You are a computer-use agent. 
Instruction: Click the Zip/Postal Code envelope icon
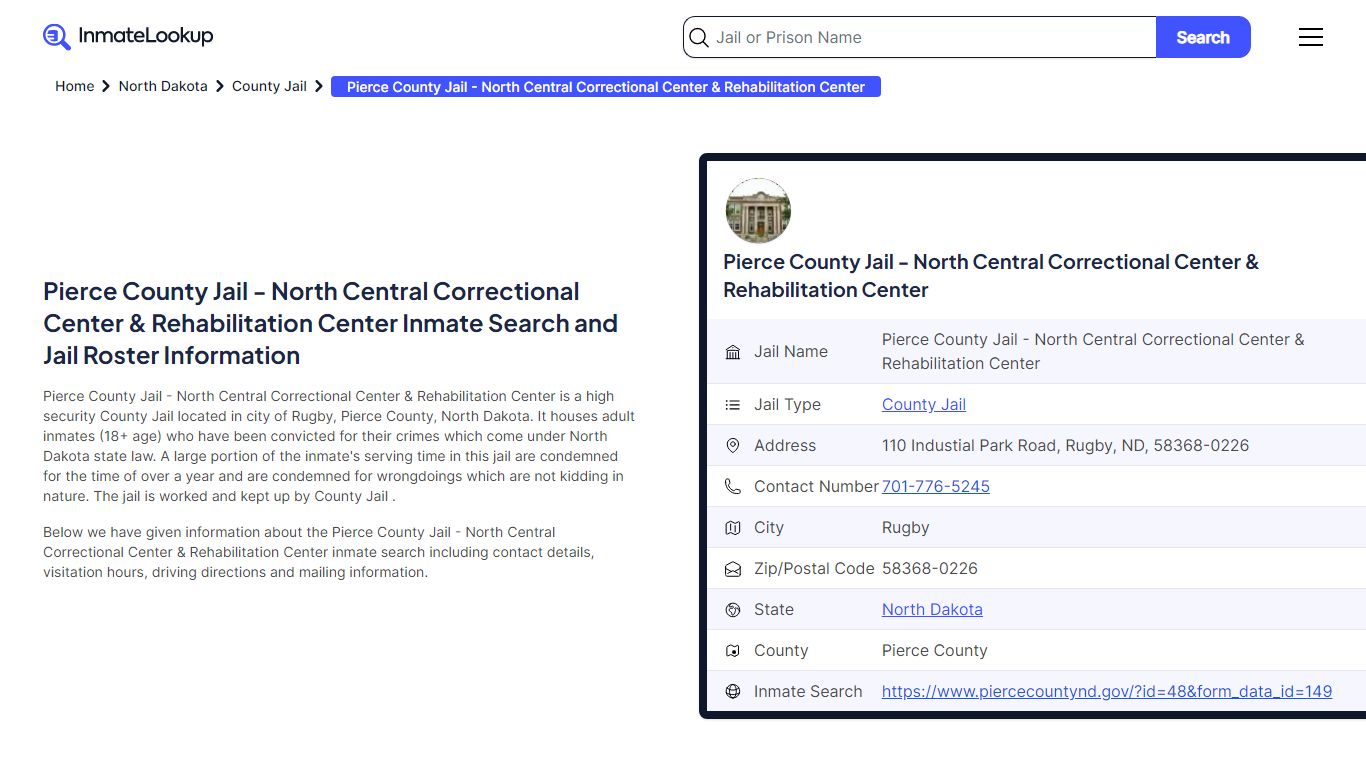[733, 569]
